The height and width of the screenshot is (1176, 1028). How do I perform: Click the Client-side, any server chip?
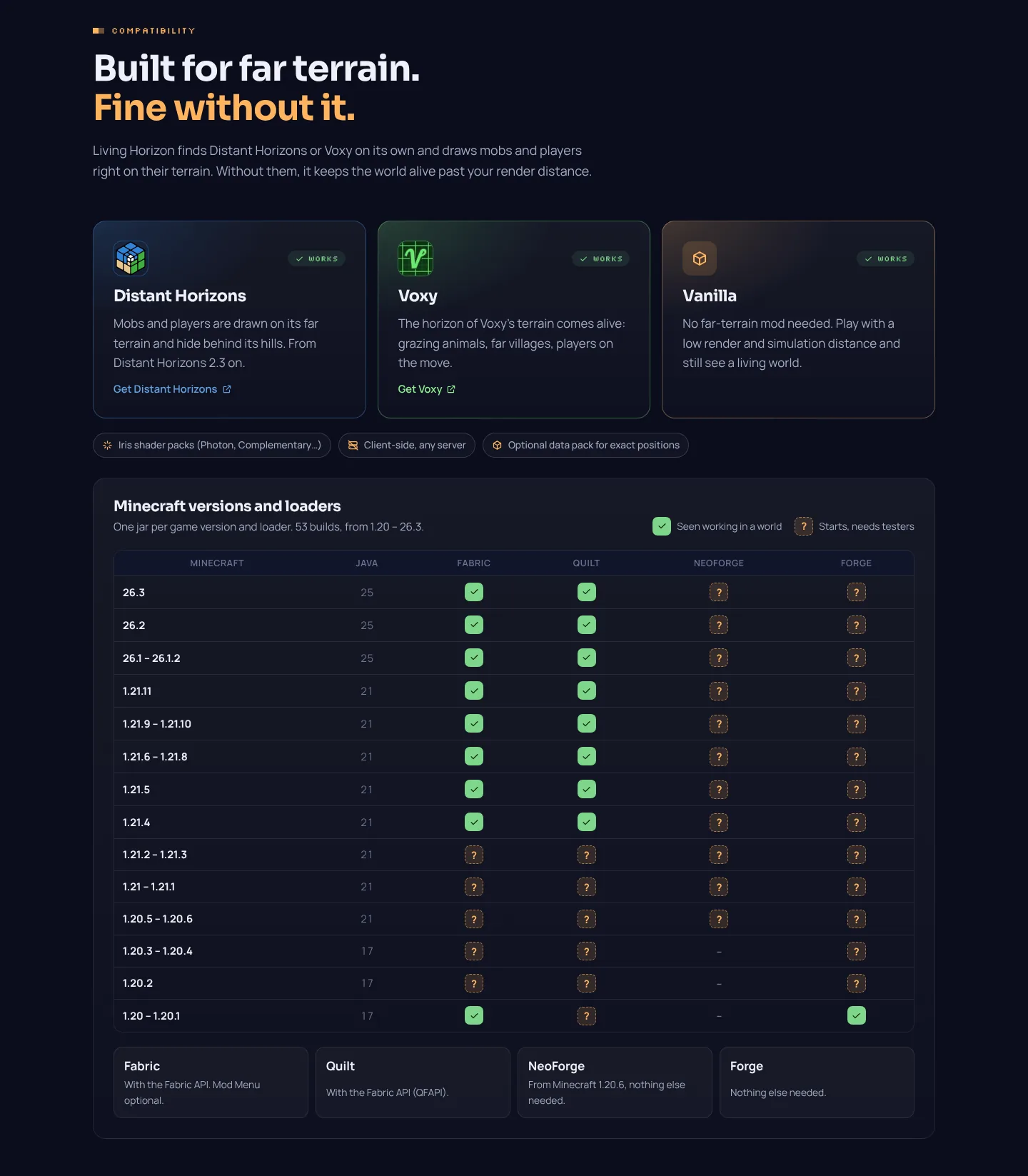click(407, 445)
